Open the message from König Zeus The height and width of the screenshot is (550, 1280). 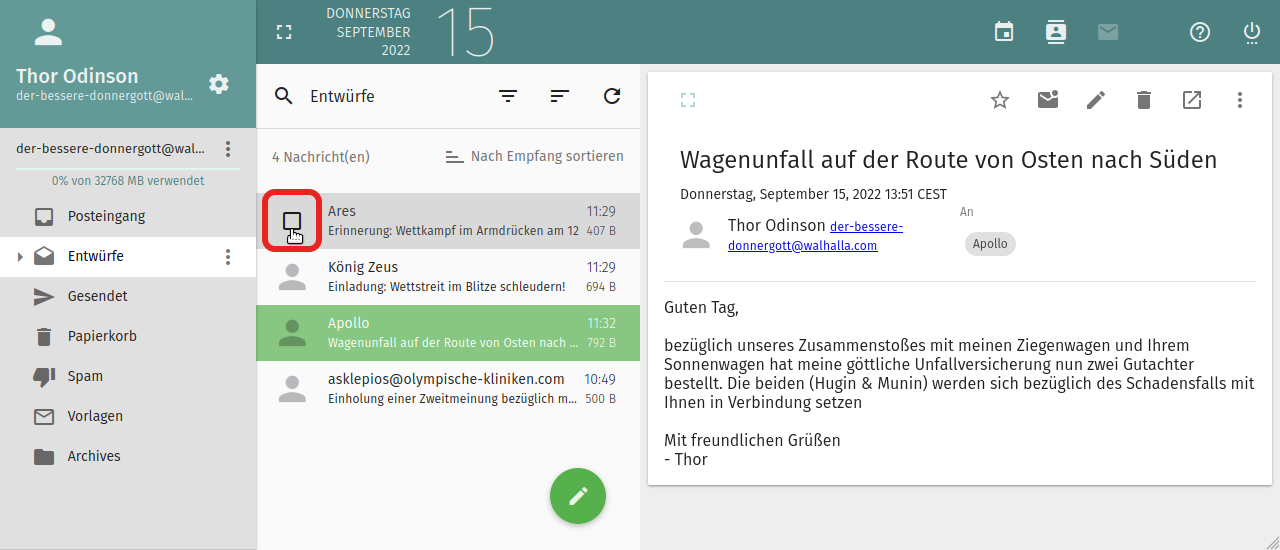(448, 277)
